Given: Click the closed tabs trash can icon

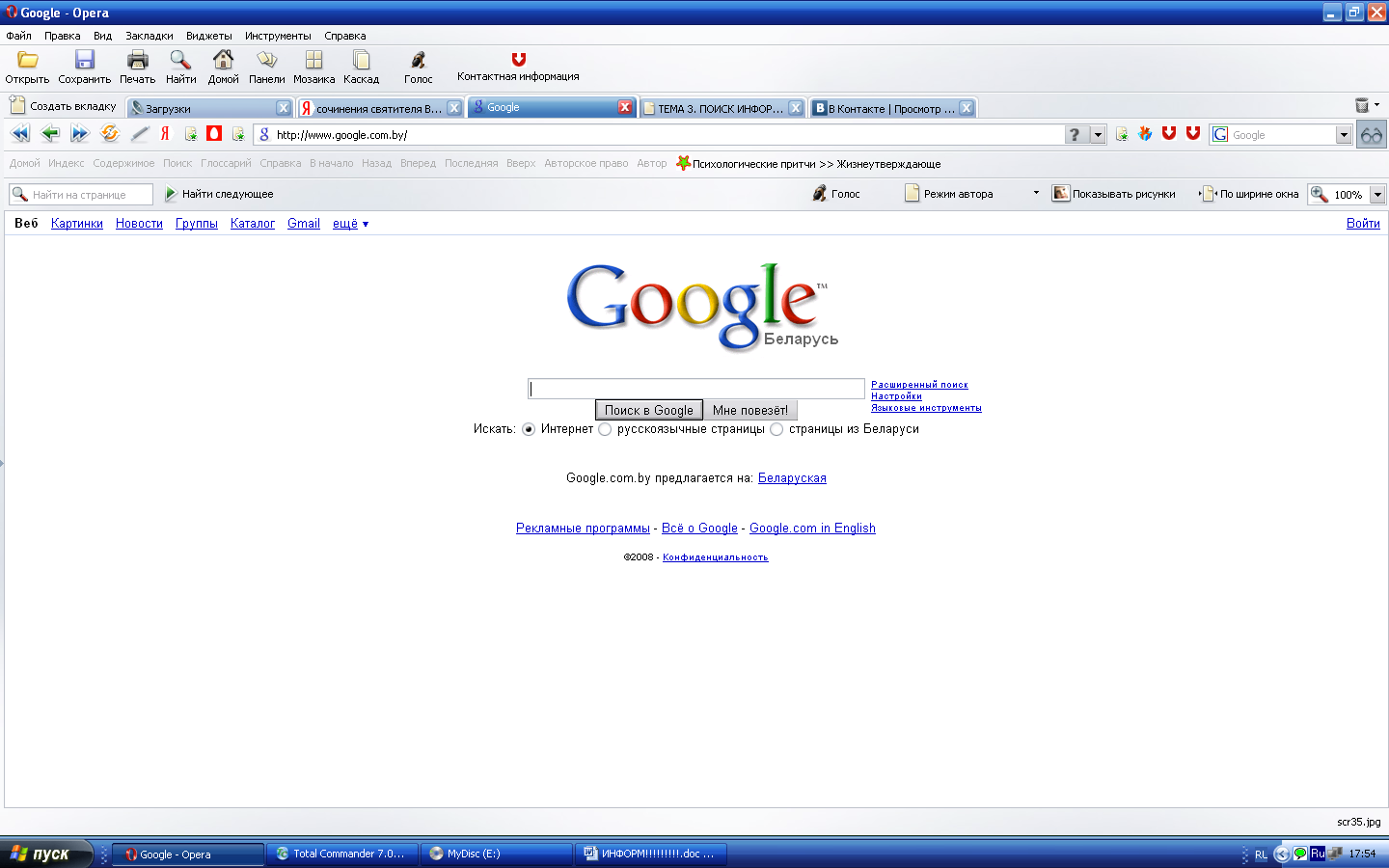Looking at the screenshot, I should (x=1362, y=105).
